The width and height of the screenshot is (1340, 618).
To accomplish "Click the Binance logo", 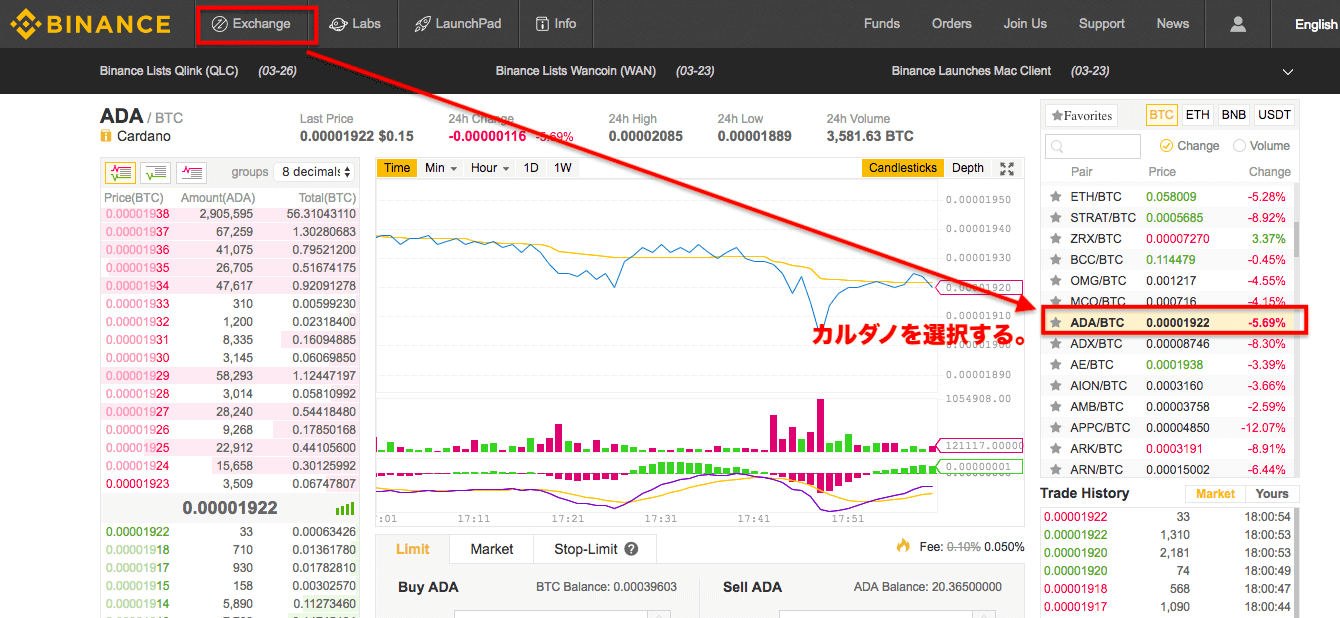I will 90,23.
